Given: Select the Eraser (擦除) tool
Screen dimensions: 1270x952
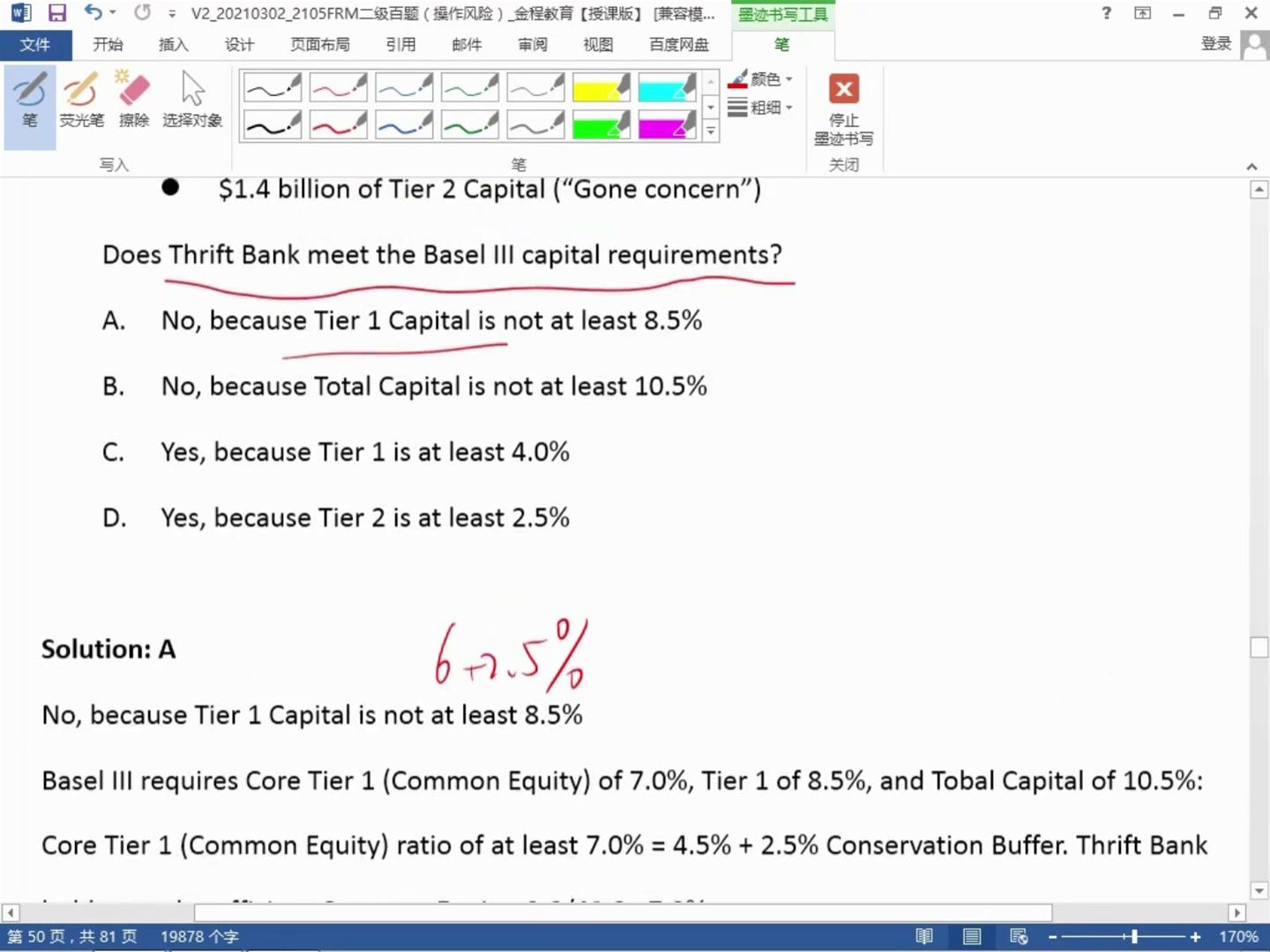Looking at the screenshot, I should tap(134, 100).
